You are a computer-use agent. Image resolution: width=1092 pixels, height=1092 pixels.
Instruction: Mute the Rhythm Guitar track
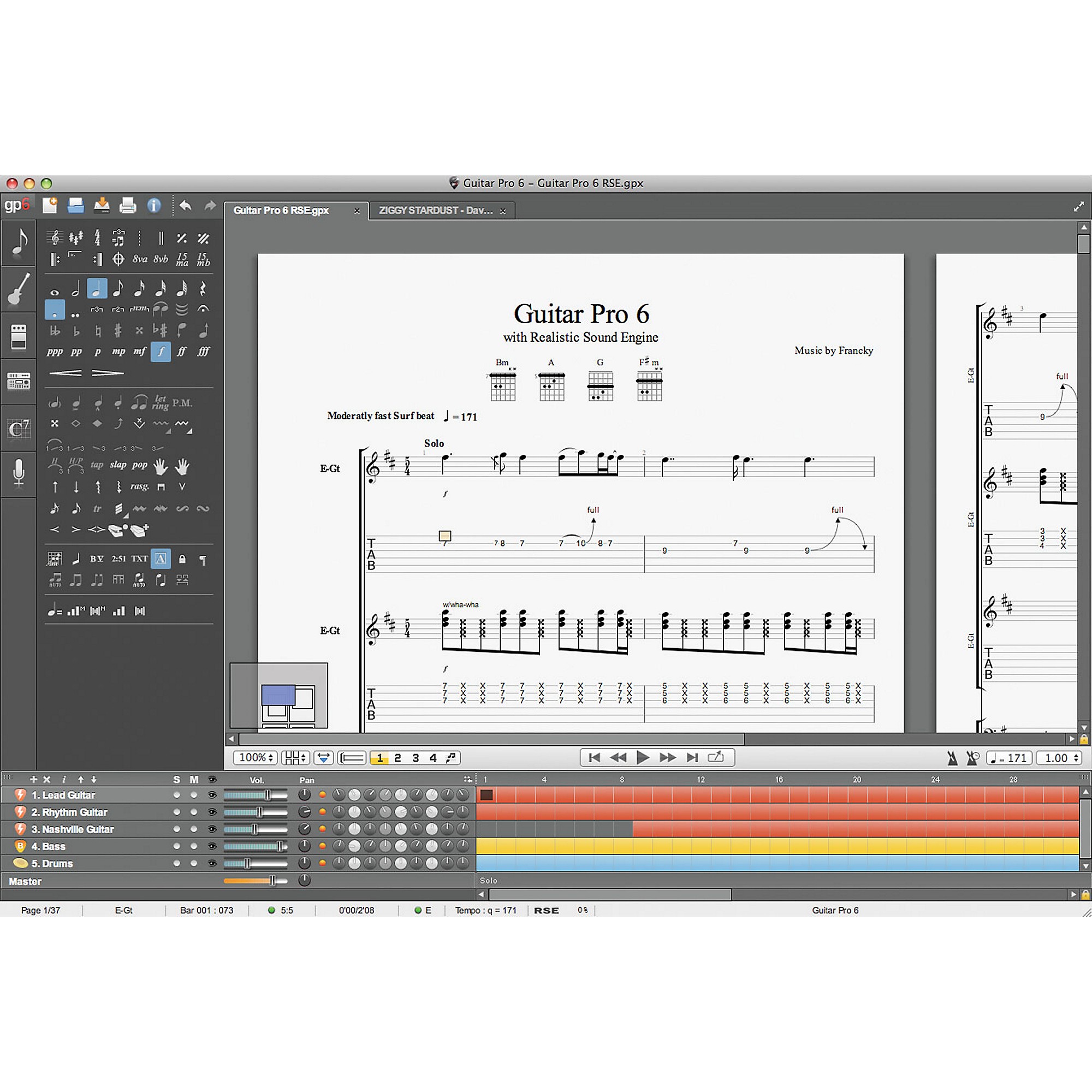(x=194, y=812)
